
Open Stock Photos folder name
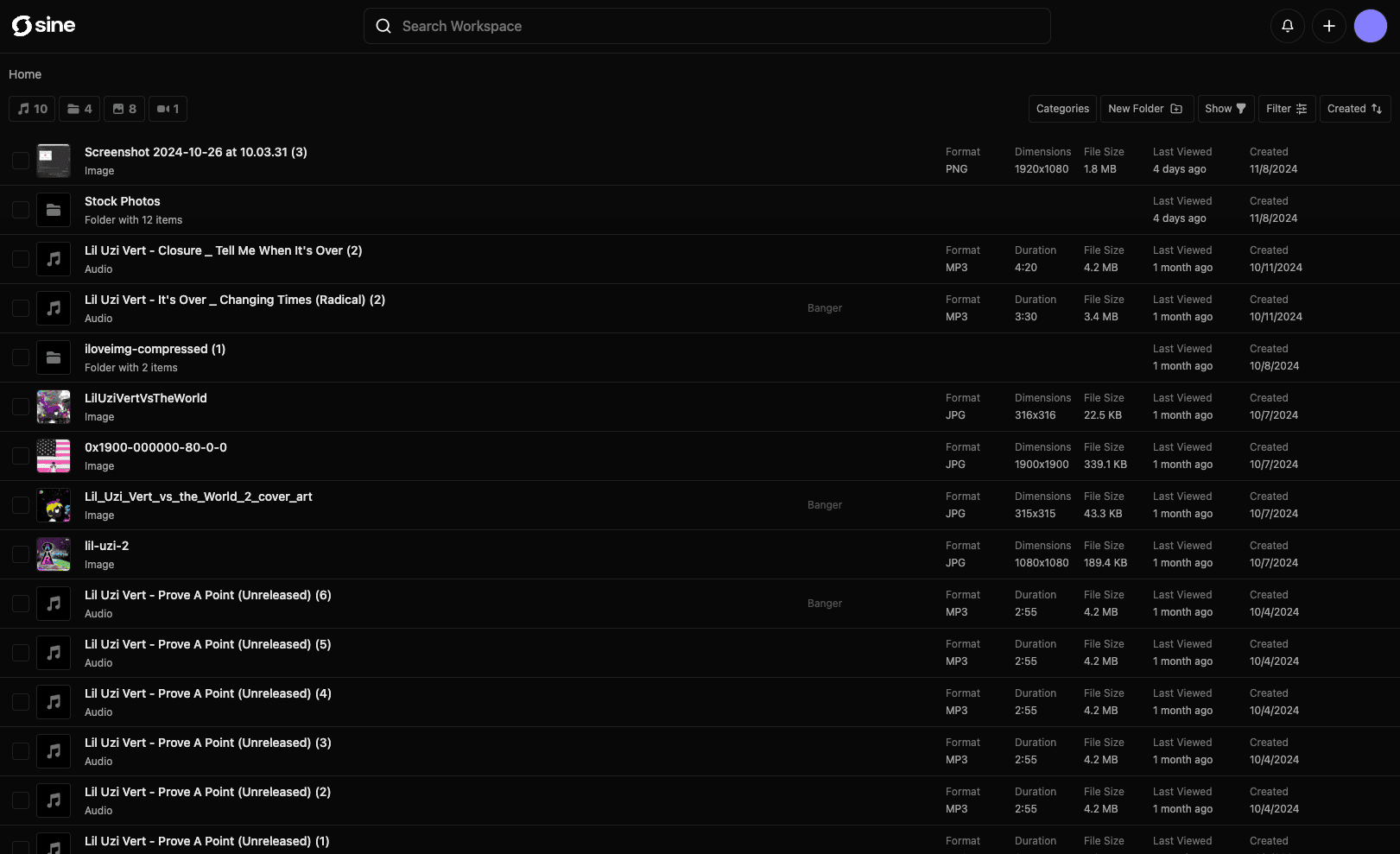(123, 201)
